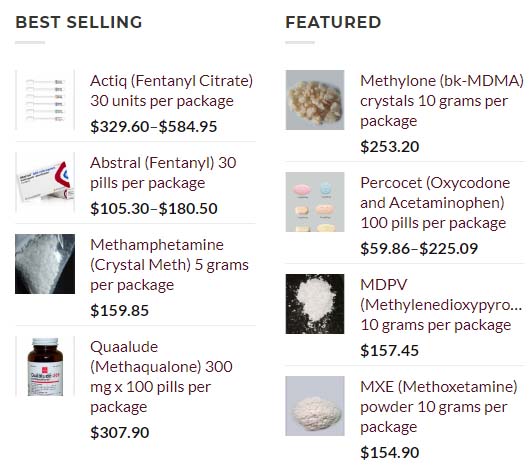This screenshot has width=532, height=471.
Task: Click the Featured section heading
Action: pos(333,22)
